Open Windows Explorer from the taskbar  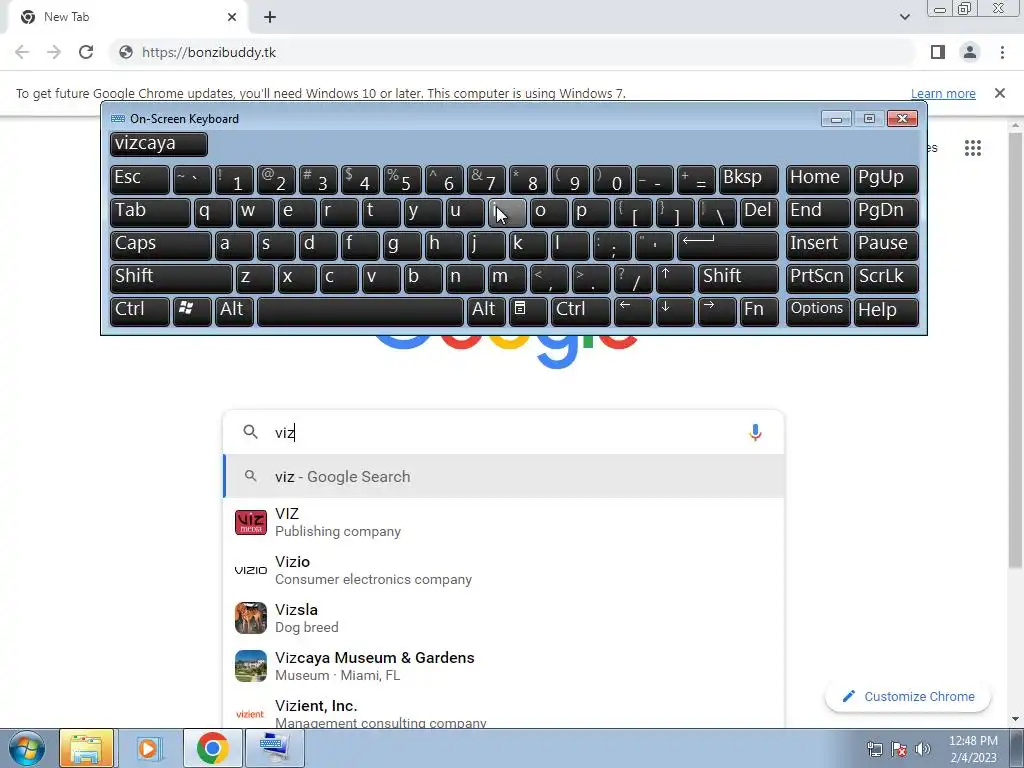[86, 748]
